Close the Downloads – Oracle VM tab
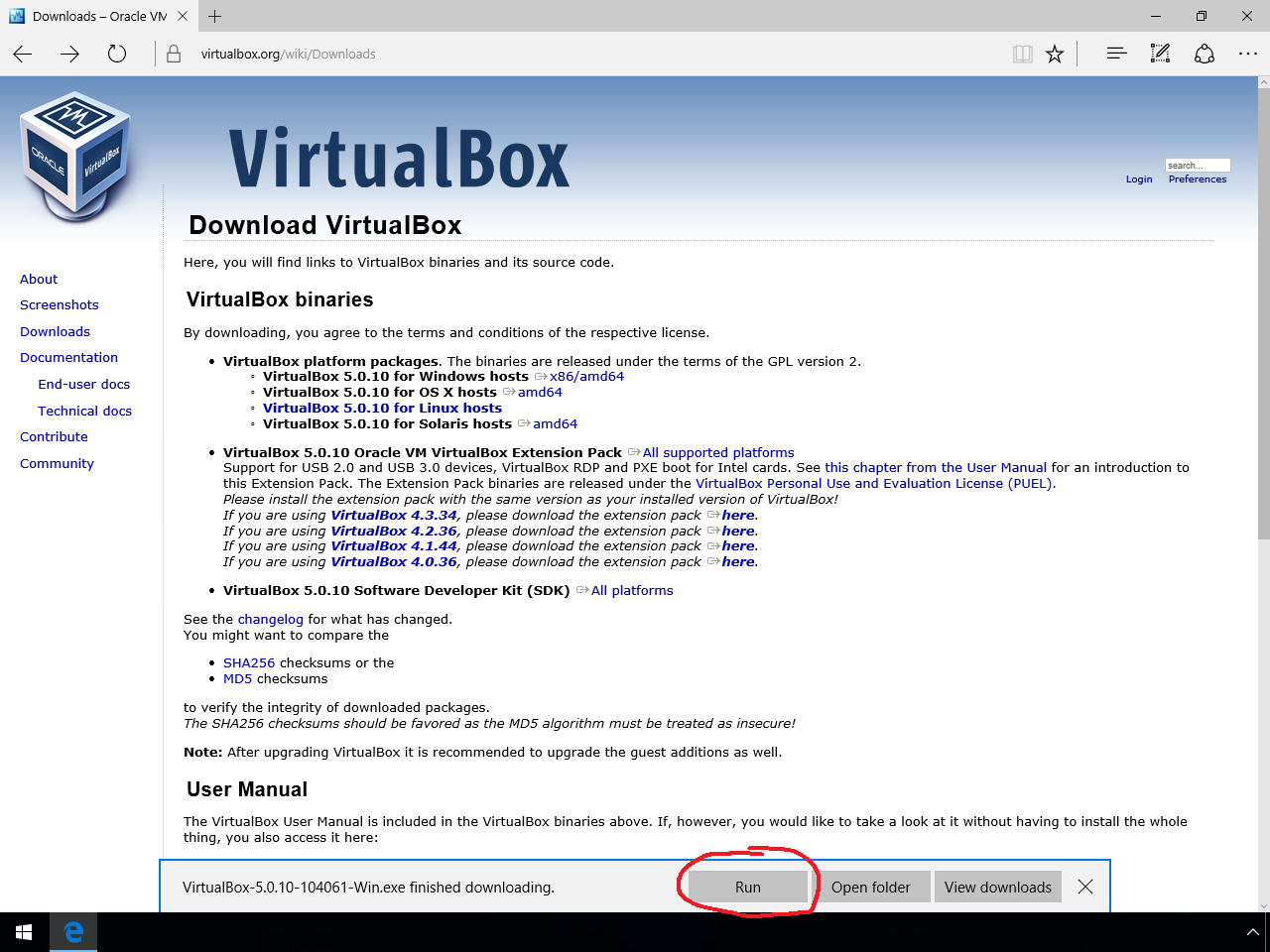 point(183,16)
